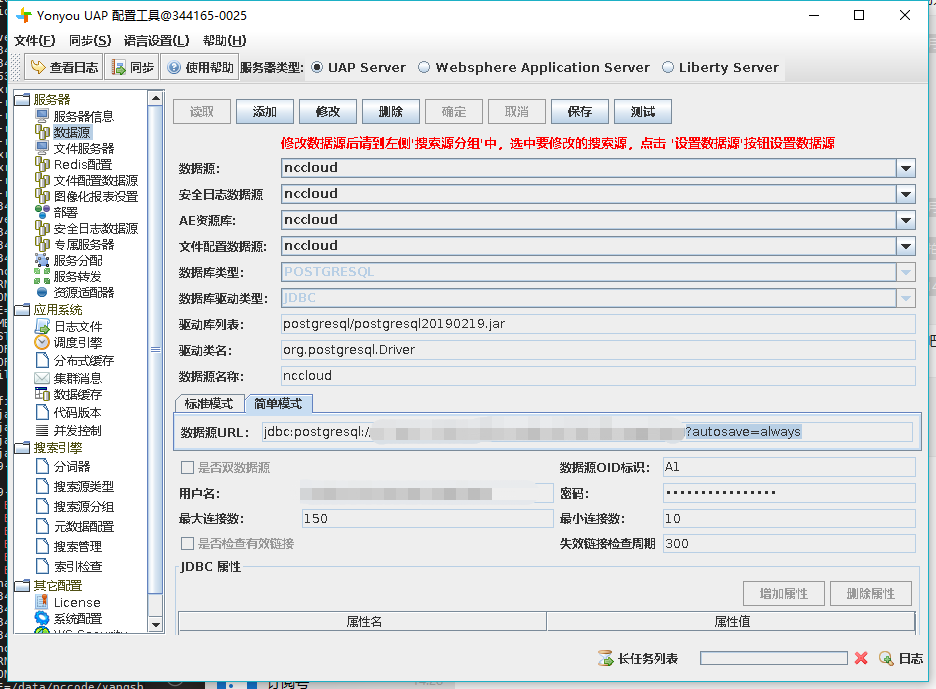This screenshot has width=936, height=689.
Task: Collapse the 搜索引擎 tree folder
Action: (x=22, y=447)
